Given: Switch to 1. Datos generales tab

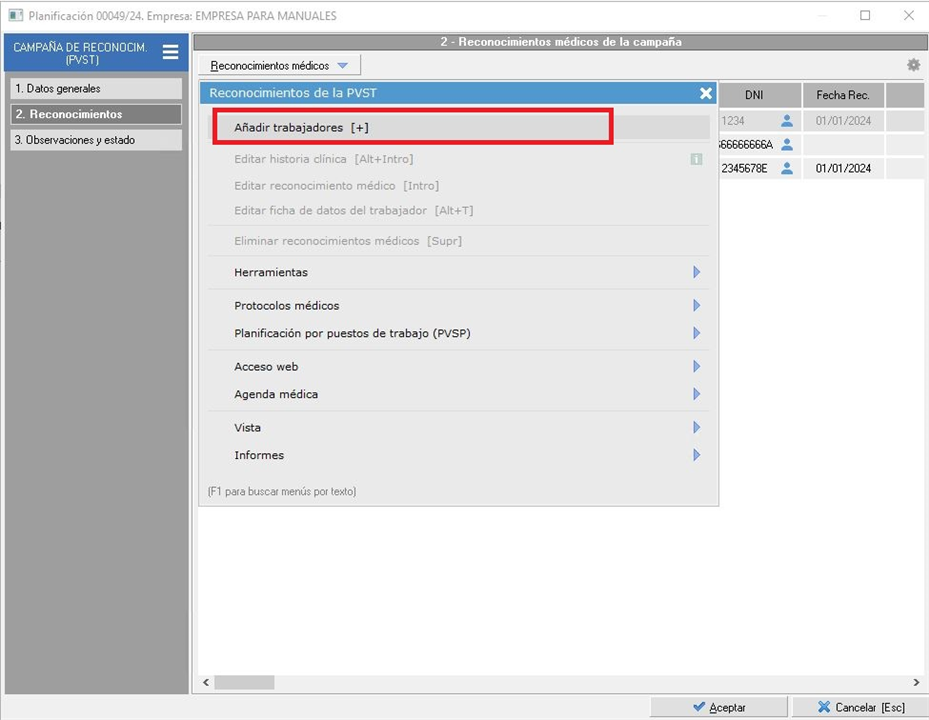Looking at the screenshot, I should pyautogui.click(x=96, y=89).
